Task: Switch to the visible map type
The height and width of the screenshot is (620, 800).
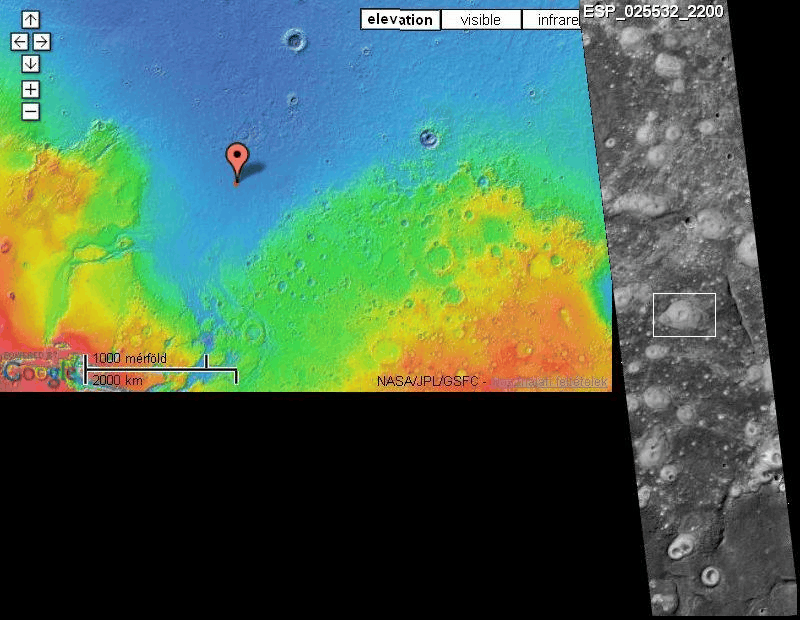Action: 481,20
